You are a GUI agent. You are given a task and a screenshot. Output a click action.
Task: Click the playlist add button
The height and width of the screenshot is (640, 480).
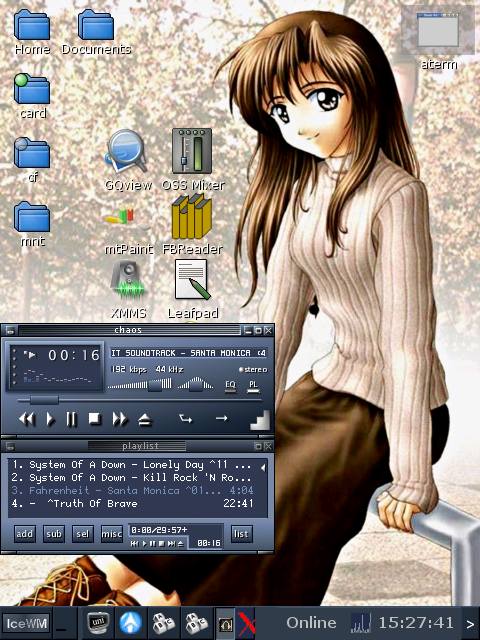tap(24, 534)
